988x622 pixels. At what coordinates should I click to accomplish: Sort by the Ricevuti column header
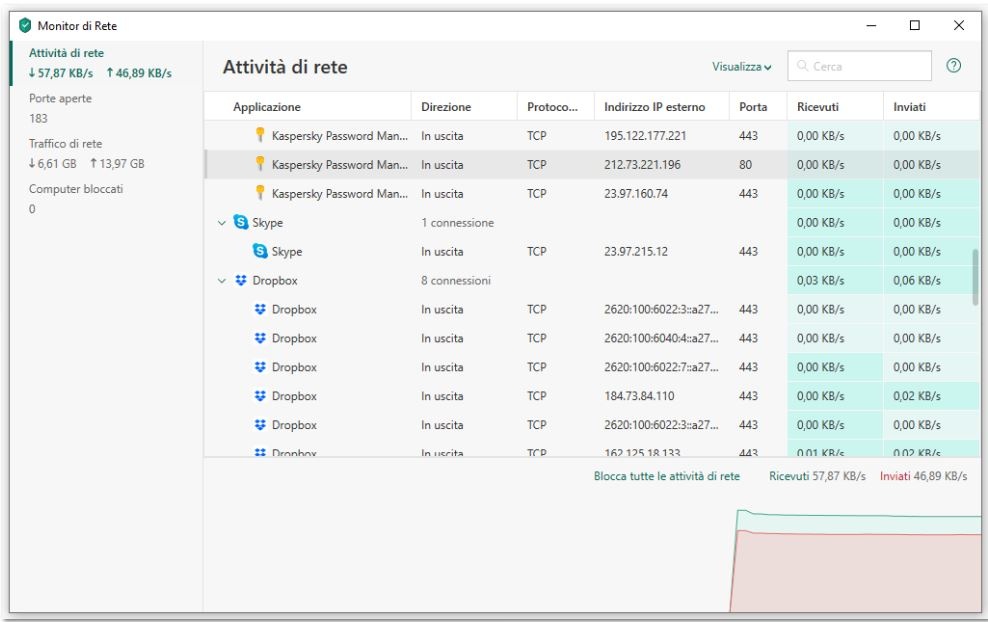tap(818, 107)
